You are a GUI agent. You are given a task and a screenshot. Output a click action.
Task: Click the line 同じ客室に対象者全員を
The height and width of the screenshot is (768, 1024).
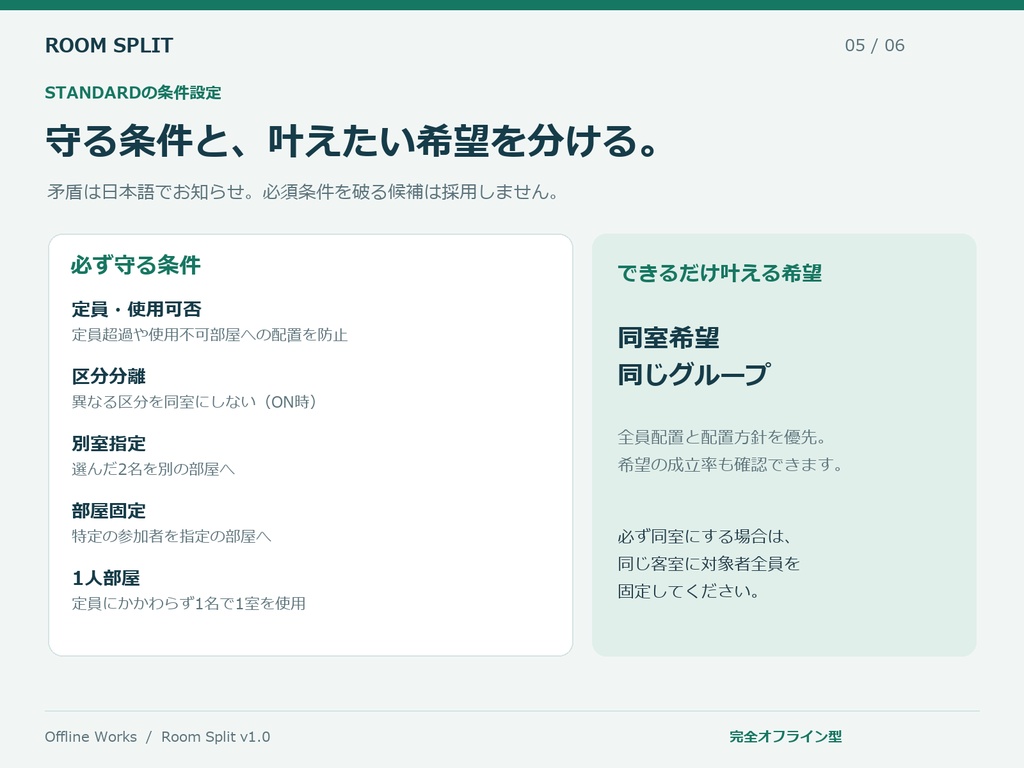coord(709,564)
